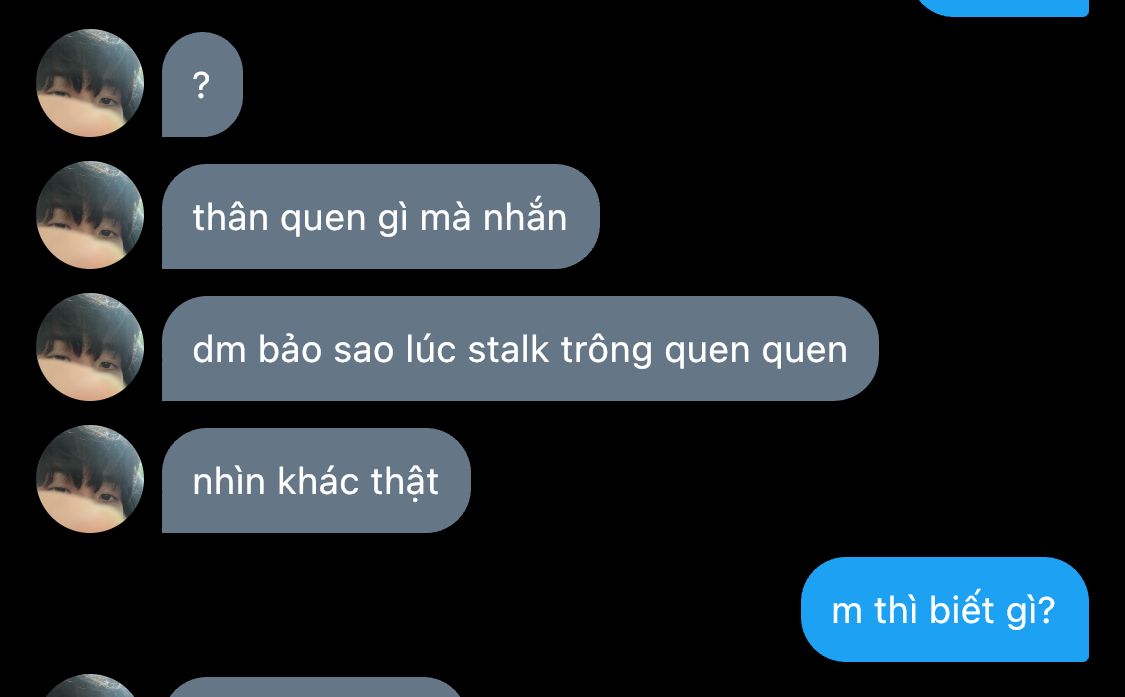
Task: Select the "?" message bubble
Action: pos(202,85)
